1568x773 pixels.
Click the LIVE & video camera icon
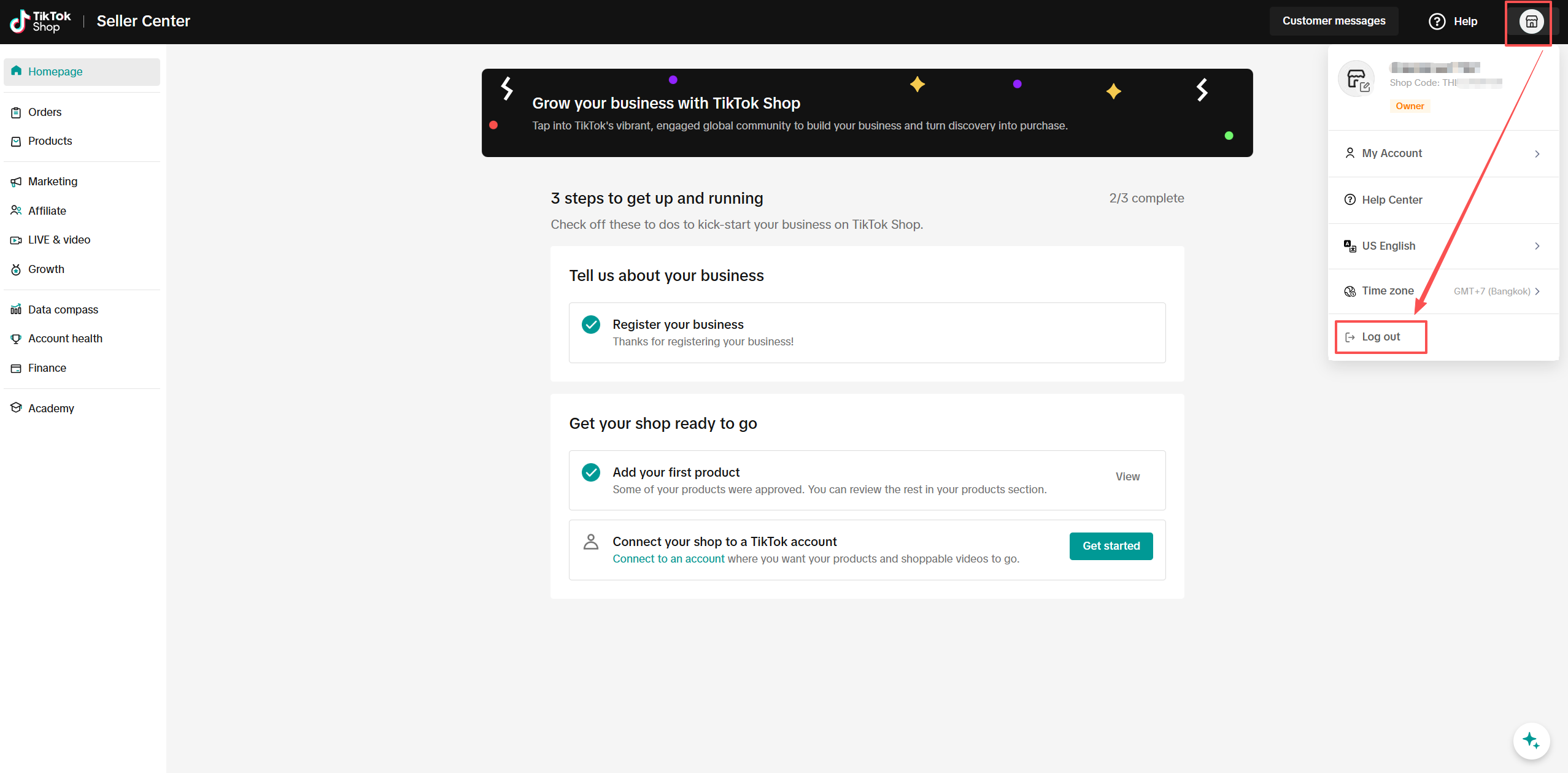pyautogui.click(x=16, y=240)
